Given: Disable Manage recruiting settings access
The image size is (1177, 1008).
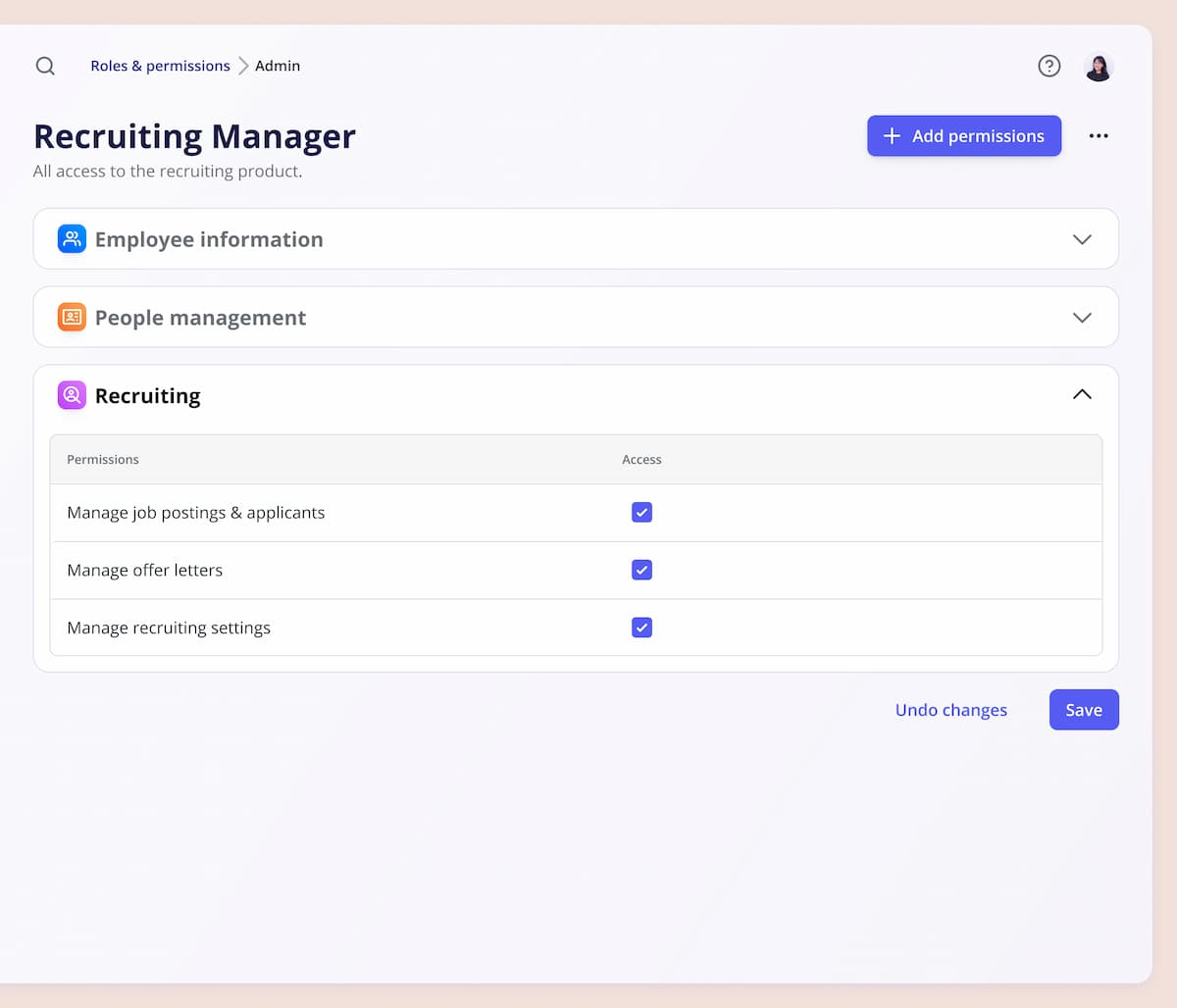Looking at the screenshot, I should point(641,628).
